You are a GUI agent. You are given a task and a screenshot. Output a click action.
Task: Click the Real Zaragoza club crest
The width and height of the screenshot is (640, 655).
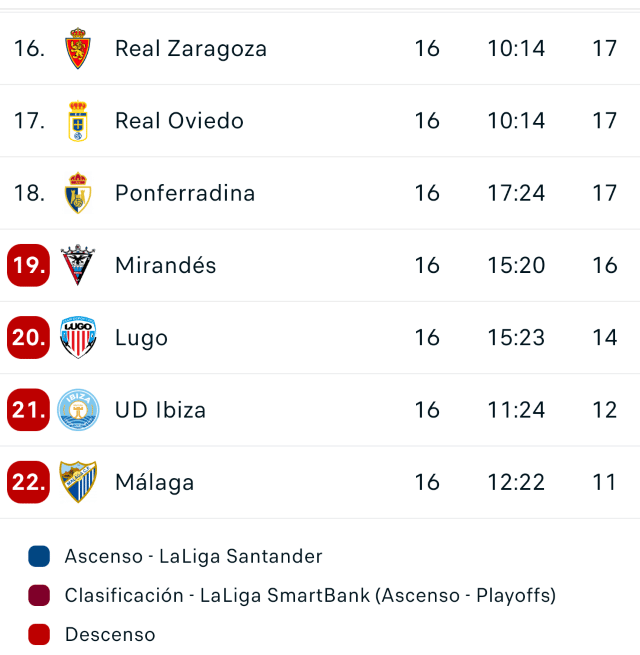78,48
